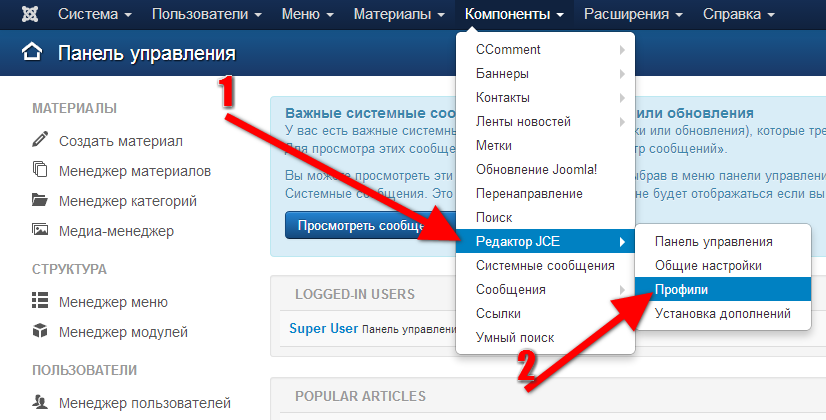Image resolution: width=826 pixels, height=420 pixels.
Task: Click the stack icon for Менеджер материалов
Action: tap(40, 171)
